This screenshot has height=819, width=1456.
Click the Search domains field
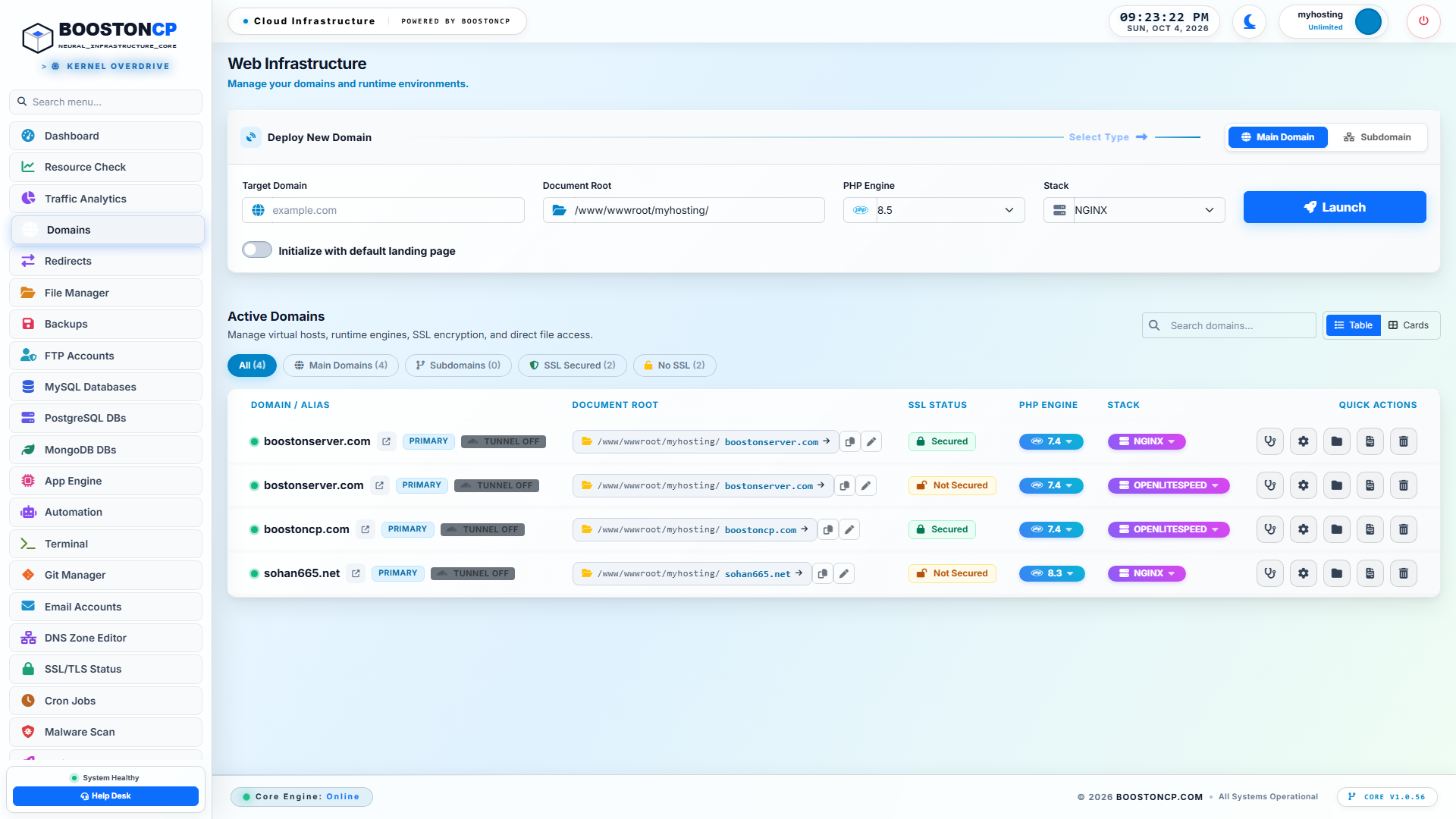(x=1229, y=325)
